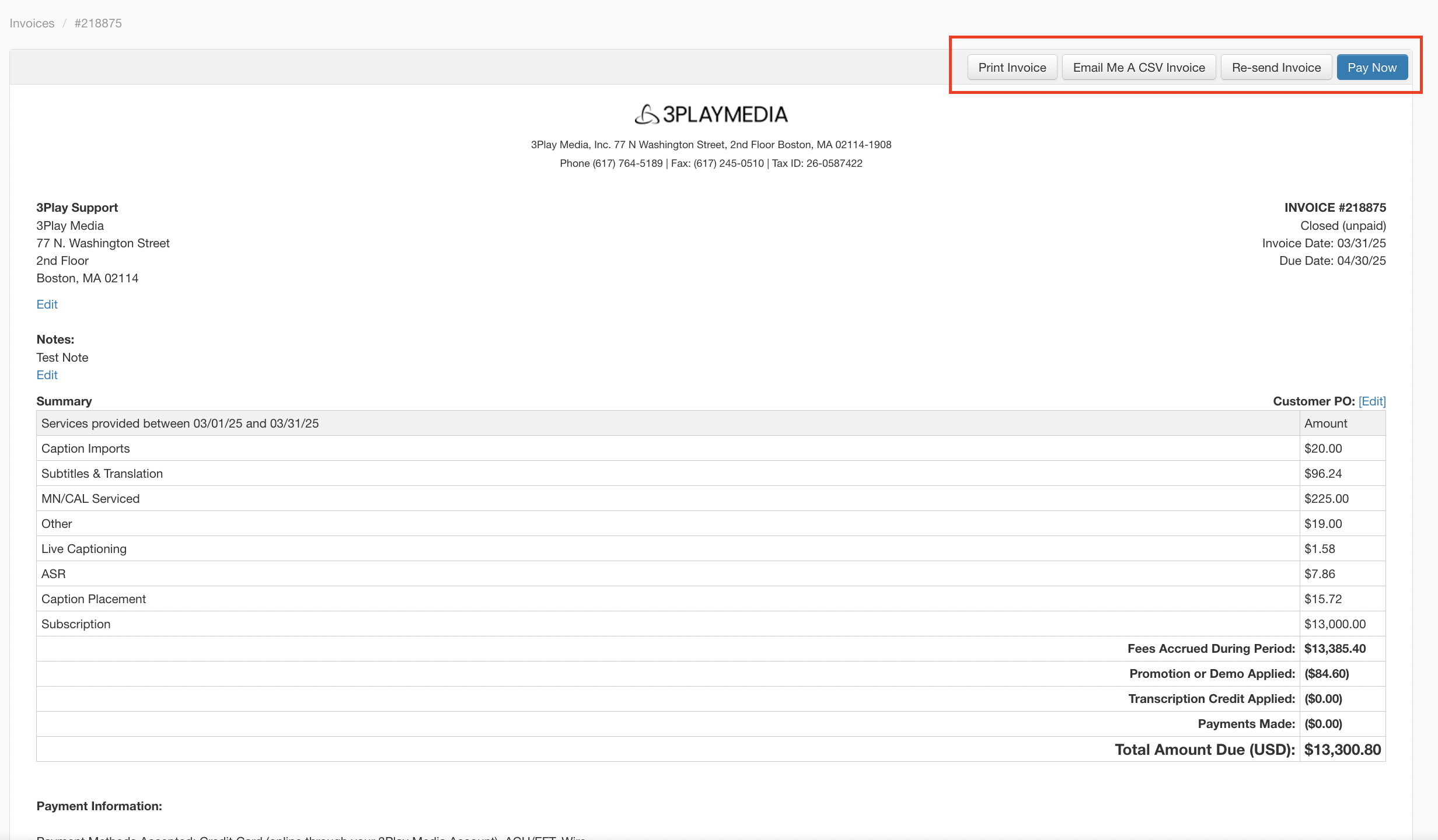Edit the Customer PO
1438x840 pixels.
coord(1372,401)
